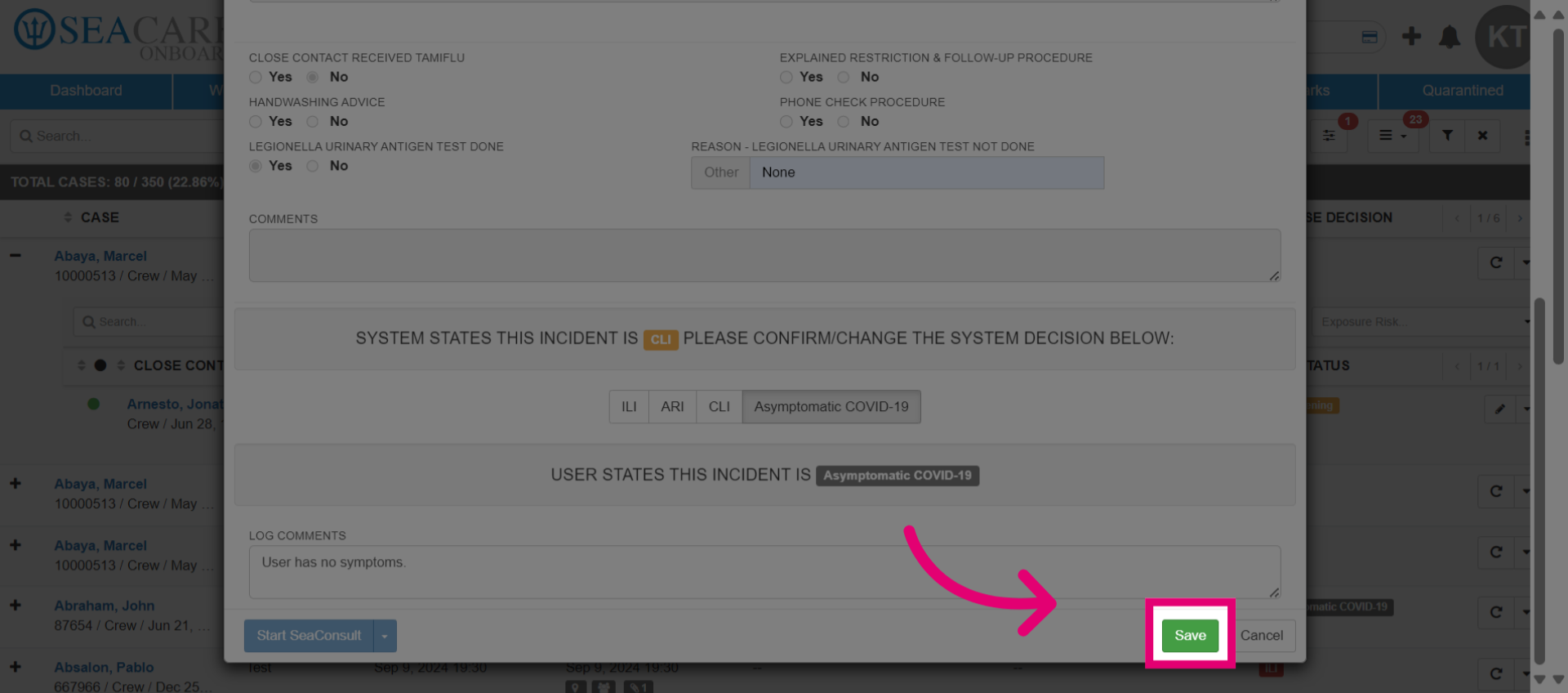Click the CLI badge in system statement
1568x693 pixels.
661,339
